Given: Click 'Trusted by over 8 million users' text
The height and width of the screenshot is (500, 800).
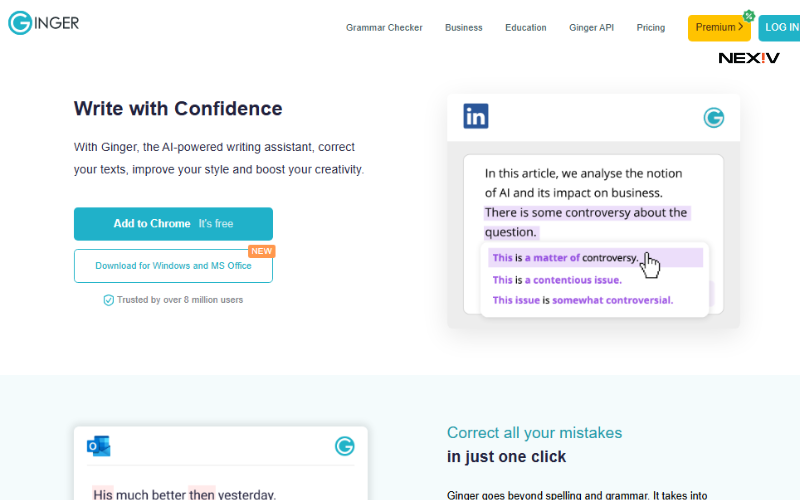Looking at the screenshot, I should (180, 300).
